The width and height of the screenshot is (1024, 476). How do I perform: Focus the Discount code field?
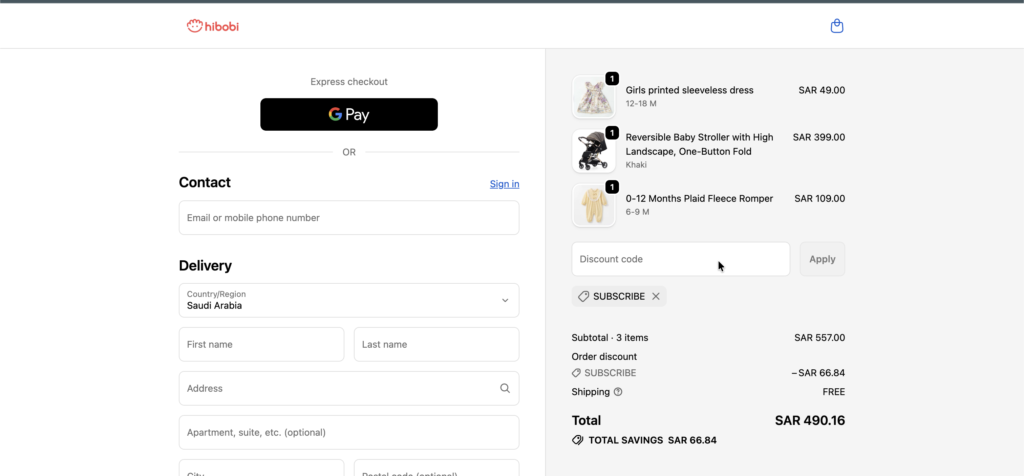[680, 259]
